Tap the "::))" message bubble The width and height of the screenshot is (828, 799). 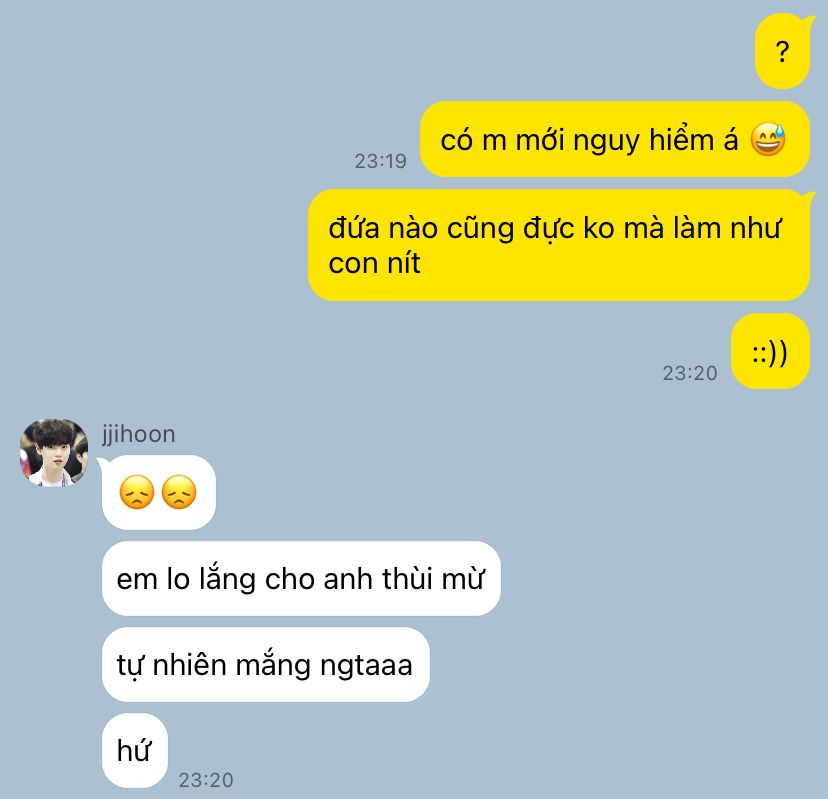tap(770, 352)
